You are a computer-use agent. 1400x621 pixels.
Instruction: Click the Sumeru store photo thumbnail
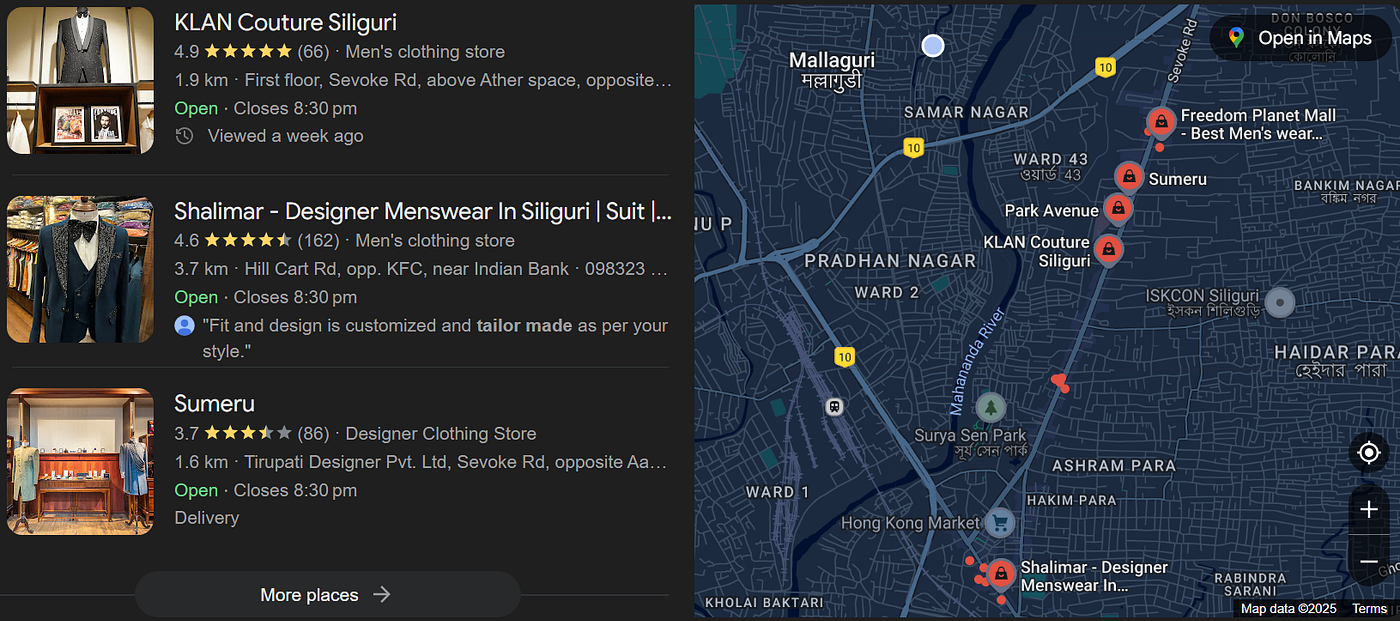pyautogui.click(x=80, y=462)
